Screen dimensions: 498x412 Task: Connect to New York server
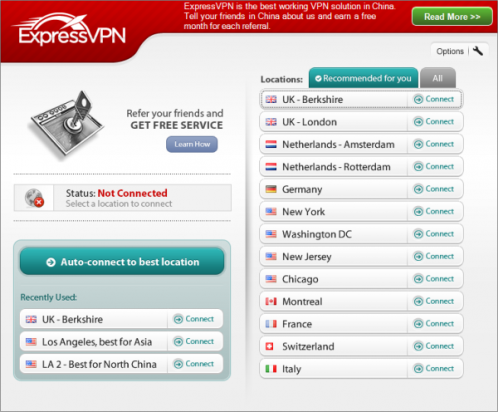pos(434,211)
